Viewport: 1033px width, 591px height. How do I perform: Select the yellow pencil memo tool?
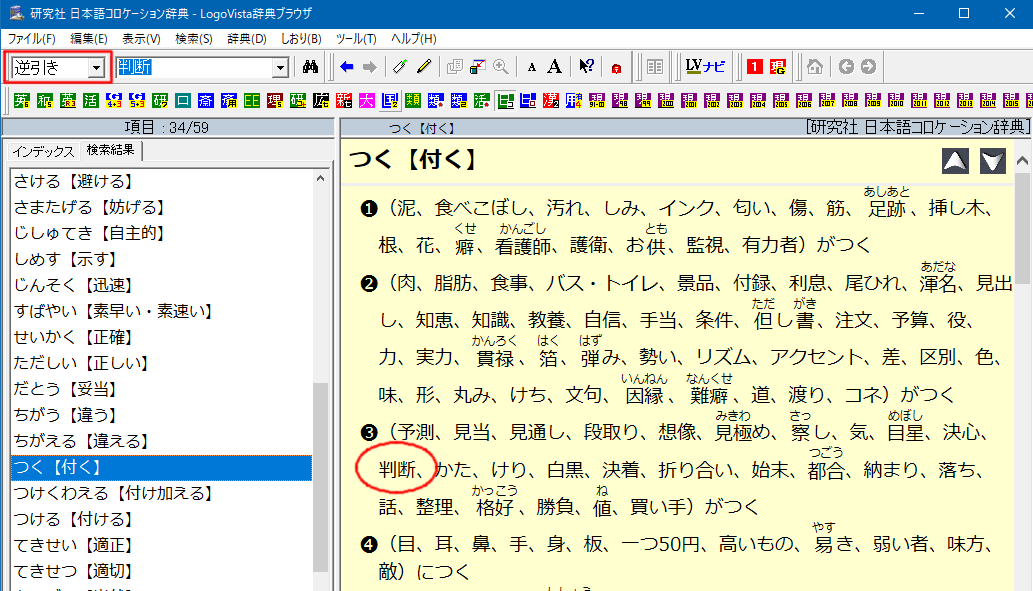point(424,67)
